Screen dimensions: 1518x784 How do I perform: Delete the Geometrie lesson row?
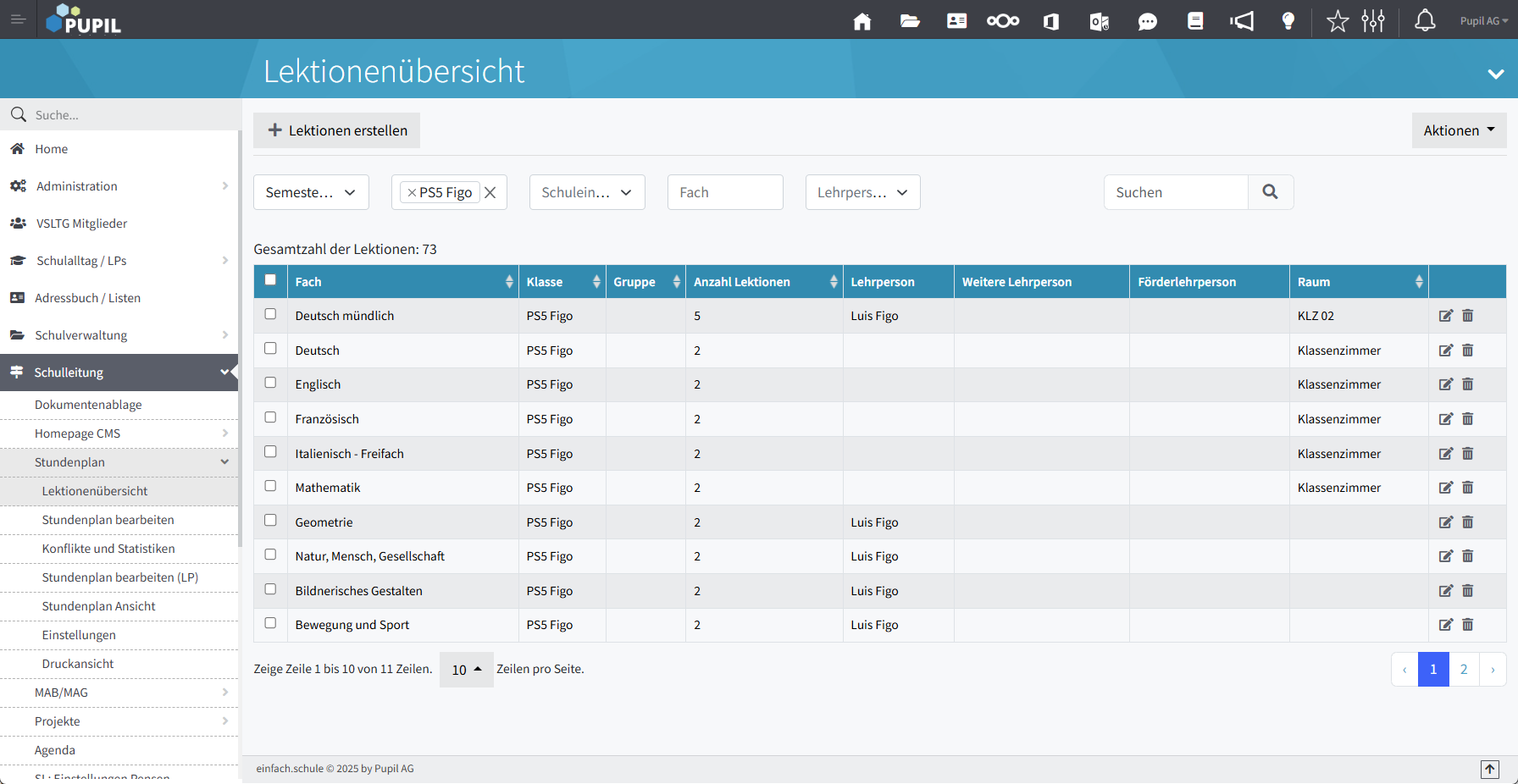(x=1468, y=522)
